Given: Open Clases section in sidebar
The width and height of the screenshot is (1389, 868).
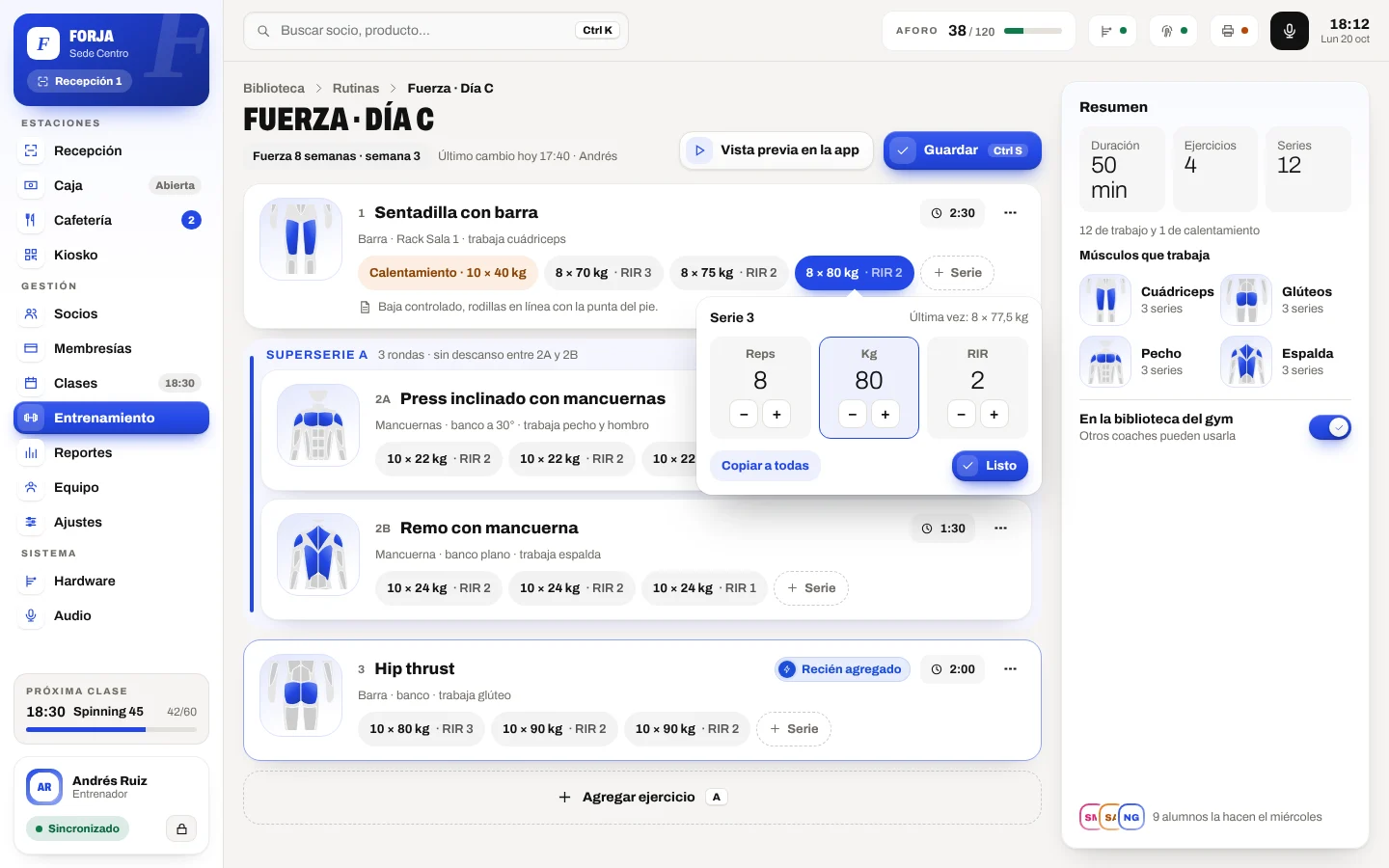Looking at the screenshot, I should (x=111, y=383).
